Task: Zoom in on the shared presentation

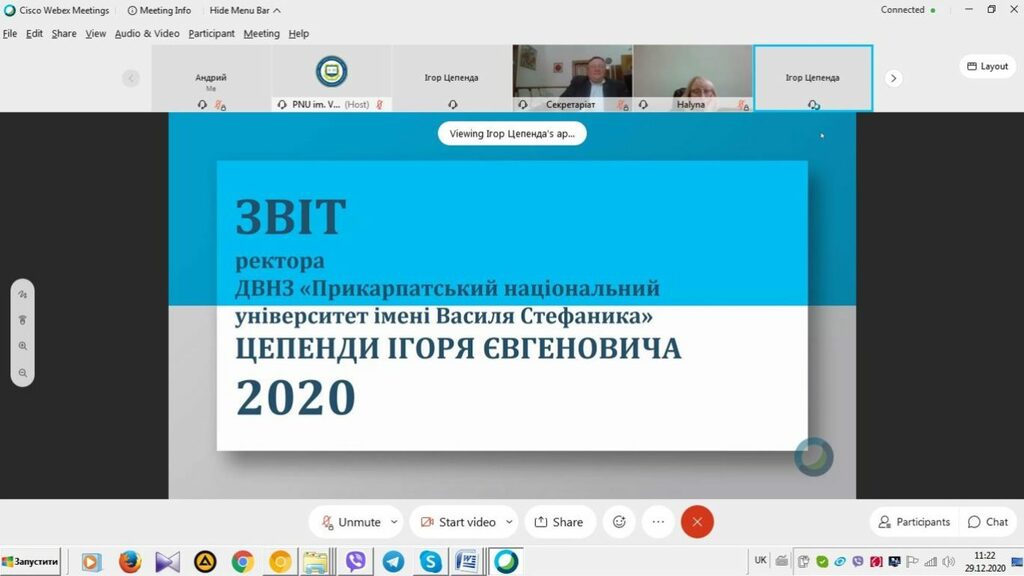Action: pyautogui.click(x=22, y=346)
